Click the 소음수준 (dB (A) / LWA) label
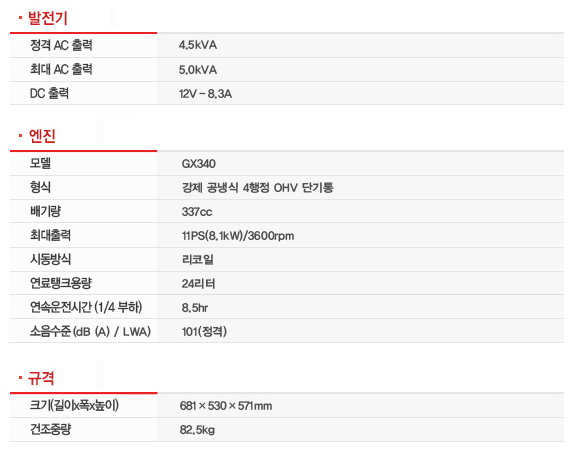This screenshot has height=453, width=587. (90, 331)
